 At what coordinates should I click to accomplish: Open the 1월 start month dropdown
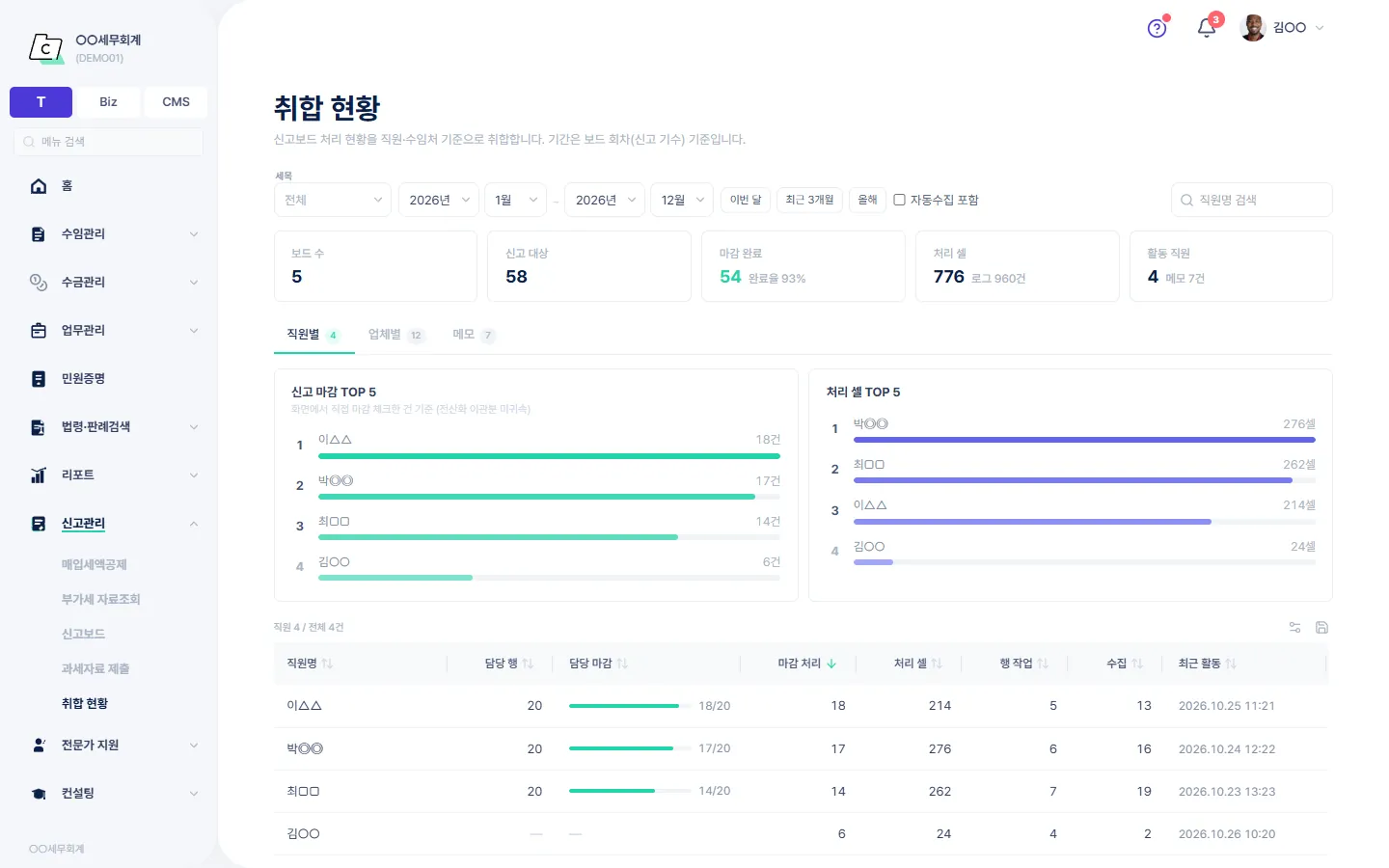click(515, 200)
